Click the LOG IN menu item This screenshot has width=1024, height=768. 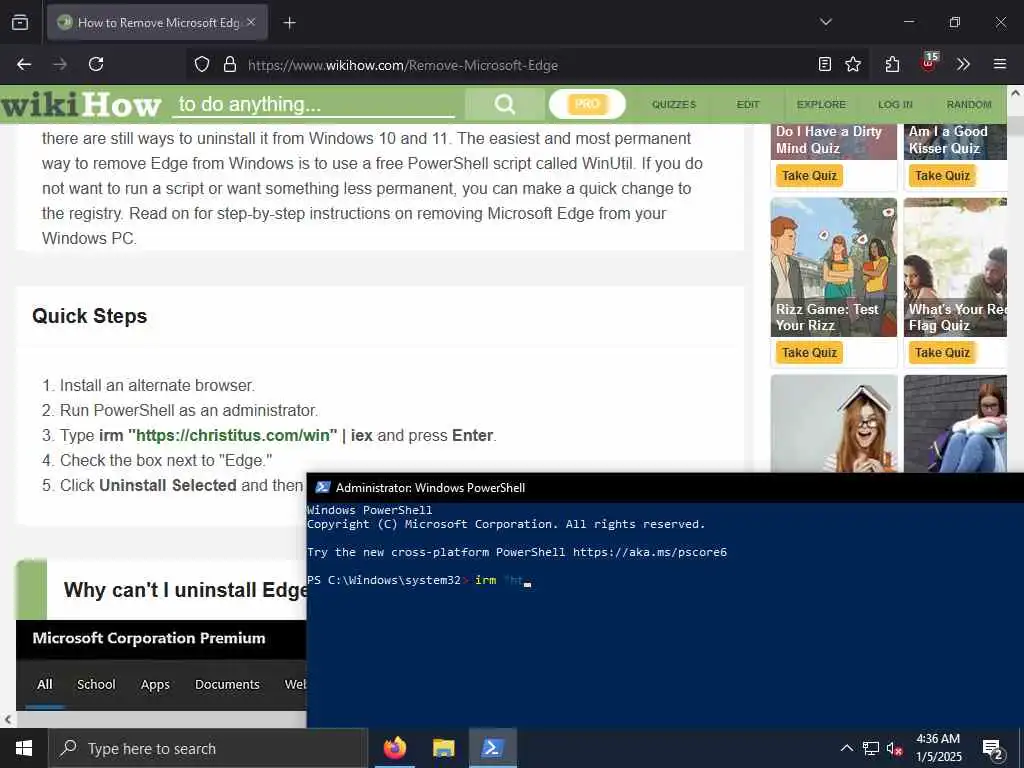(x=895, y=104)
